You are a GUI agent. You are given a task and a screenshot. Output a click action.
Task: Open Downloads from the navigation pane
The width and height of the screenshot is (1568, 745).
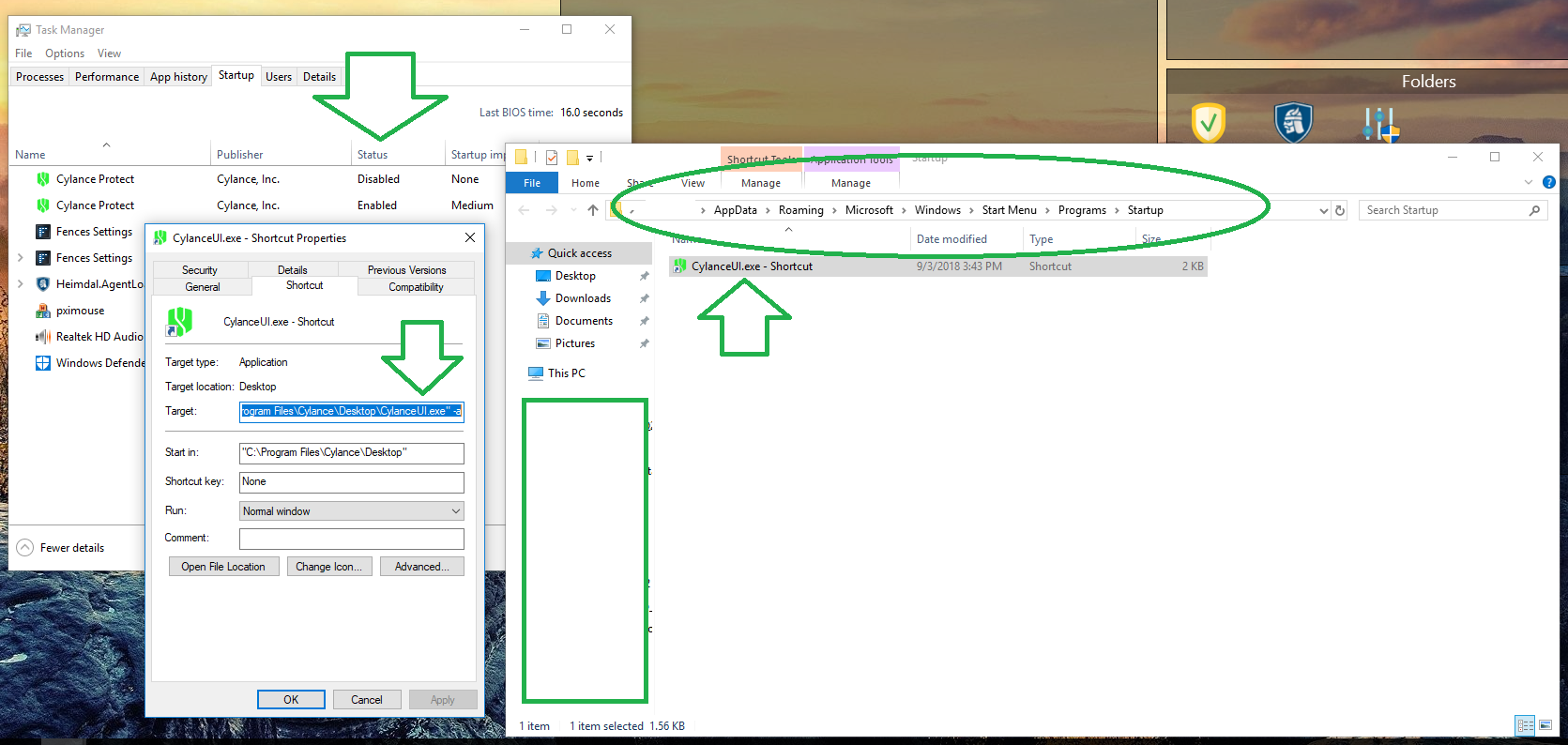point(583,298)
